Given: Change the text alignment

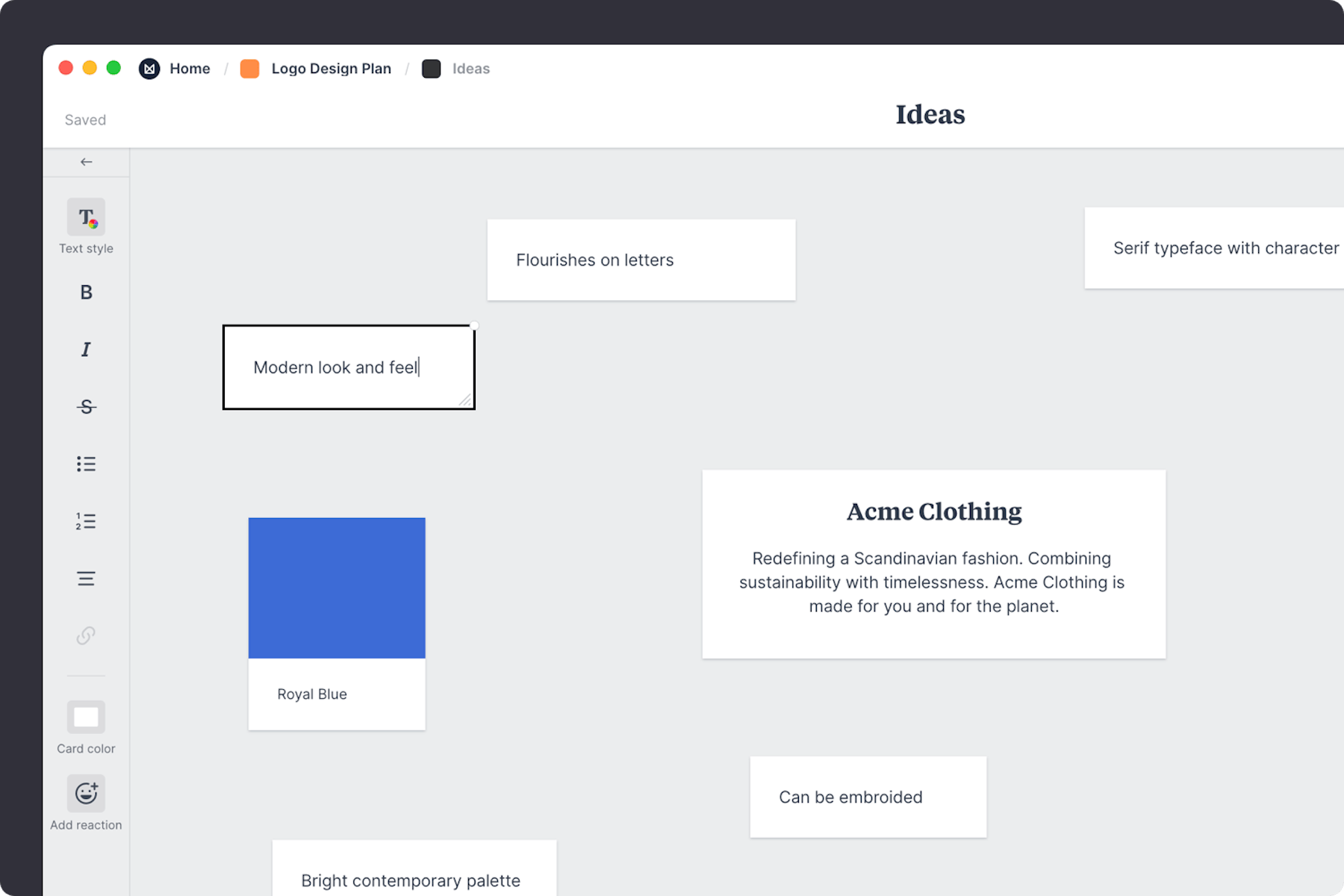Looking at the screenshot, I should 86,577.
